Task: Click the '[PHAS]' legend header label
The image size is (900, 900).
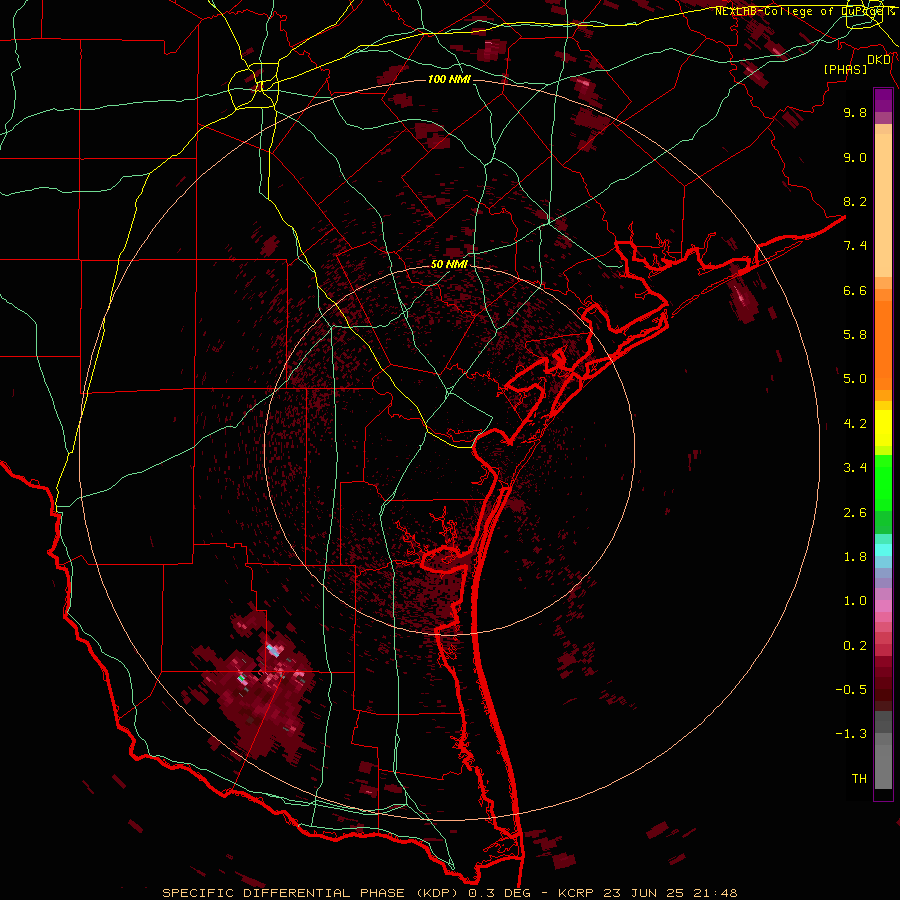Action: coord(845,69)
